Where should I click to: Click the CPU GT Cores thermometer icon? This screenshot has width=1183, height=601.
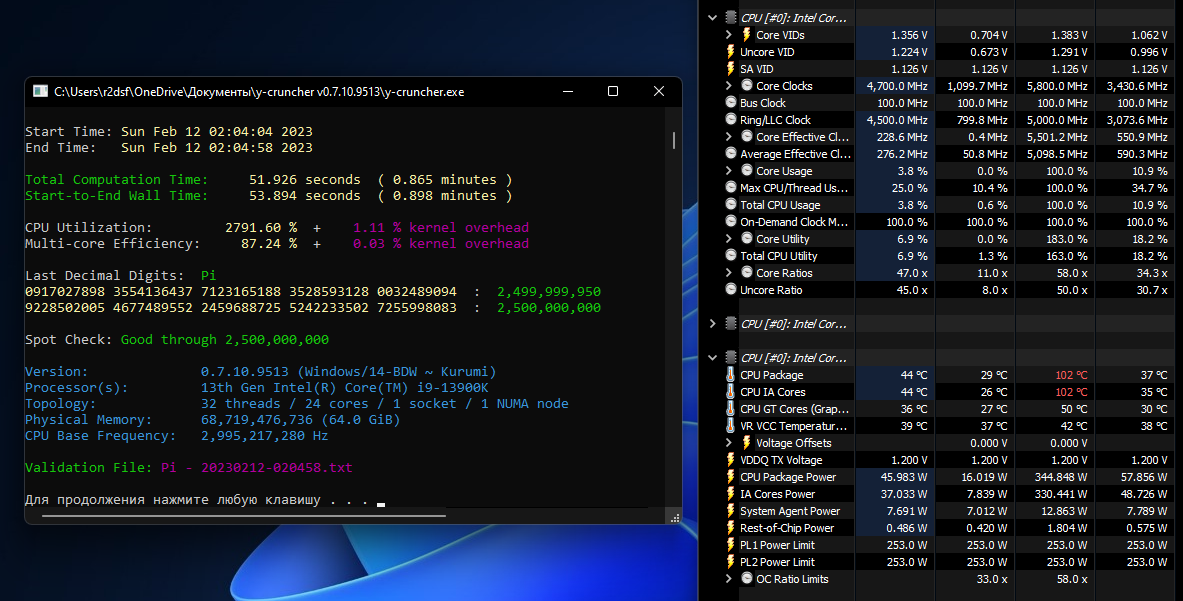[x=730, y=409]
